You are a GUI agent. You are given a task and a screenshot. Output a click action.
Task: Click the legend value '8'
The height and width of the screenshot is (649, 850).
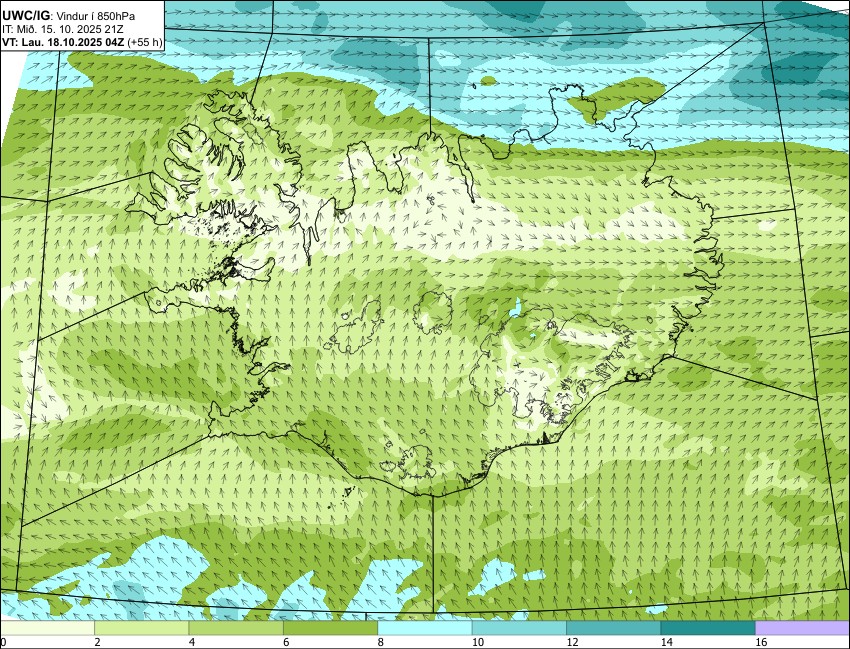[x=381, y=642]
